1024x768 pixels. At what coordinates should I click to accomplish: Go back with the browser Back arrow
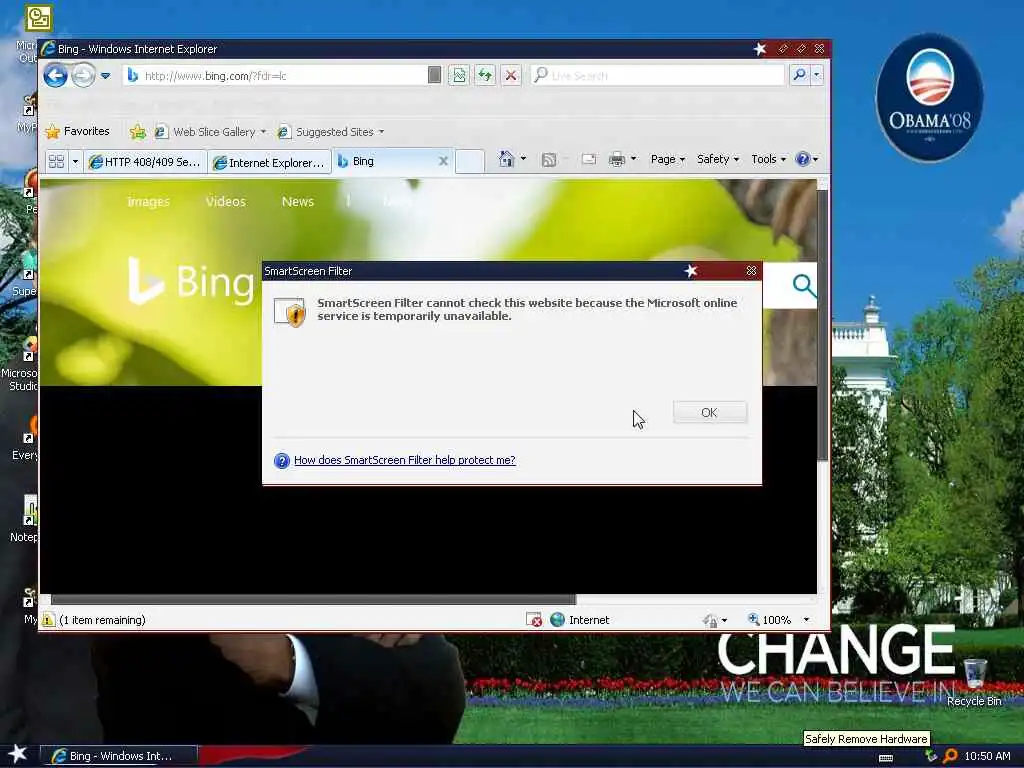click(56, 76)
